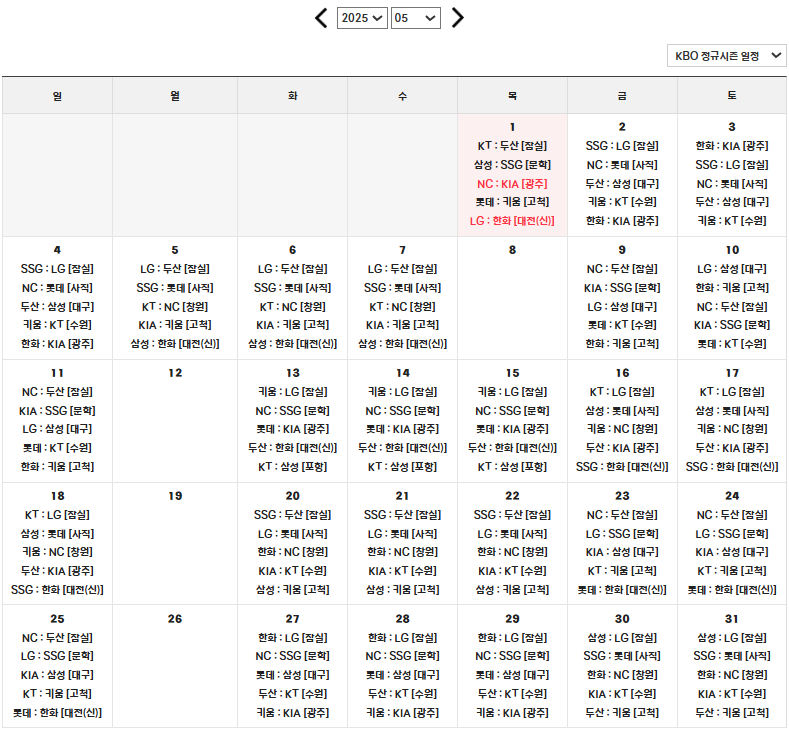789x729 pixels.
Task: Select LG : SSG [문학] on May 23
Action: pyautogui.click(x=622, y=534)
